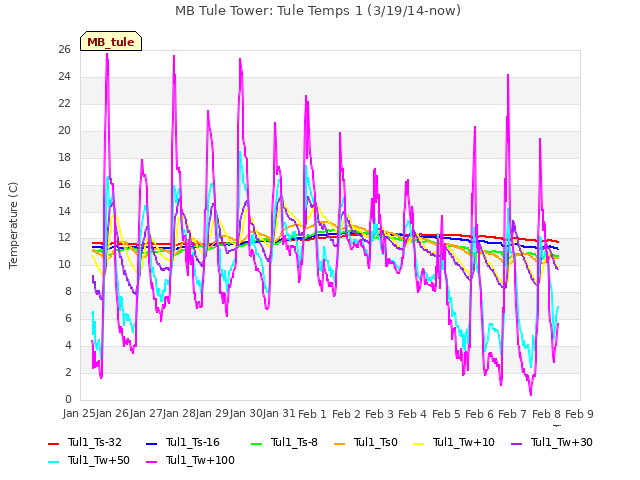Click the 22 y-axis tick value
The image size is (640, 480).
click(x=64, y=104)
